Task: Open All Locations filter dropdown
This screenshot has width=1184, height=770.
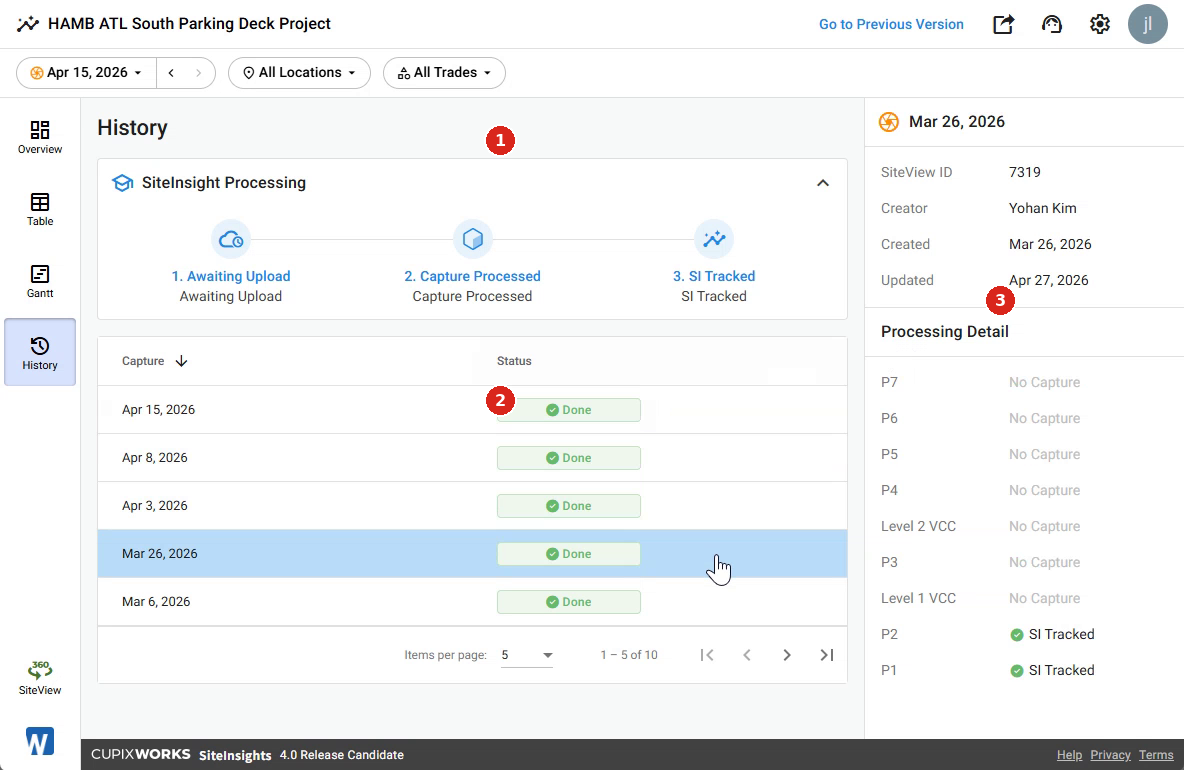Action: 299,72
